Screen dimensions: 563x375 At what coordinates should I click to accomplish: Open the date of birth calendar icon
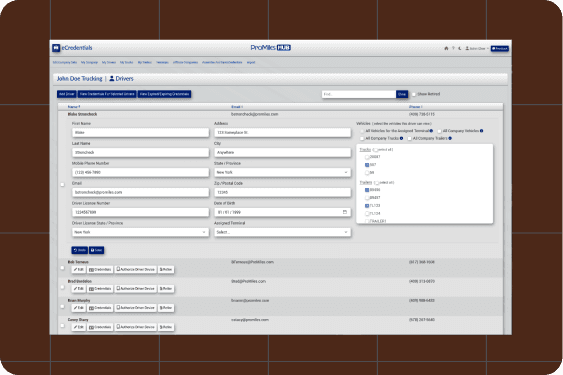click(x=345, y=212)
